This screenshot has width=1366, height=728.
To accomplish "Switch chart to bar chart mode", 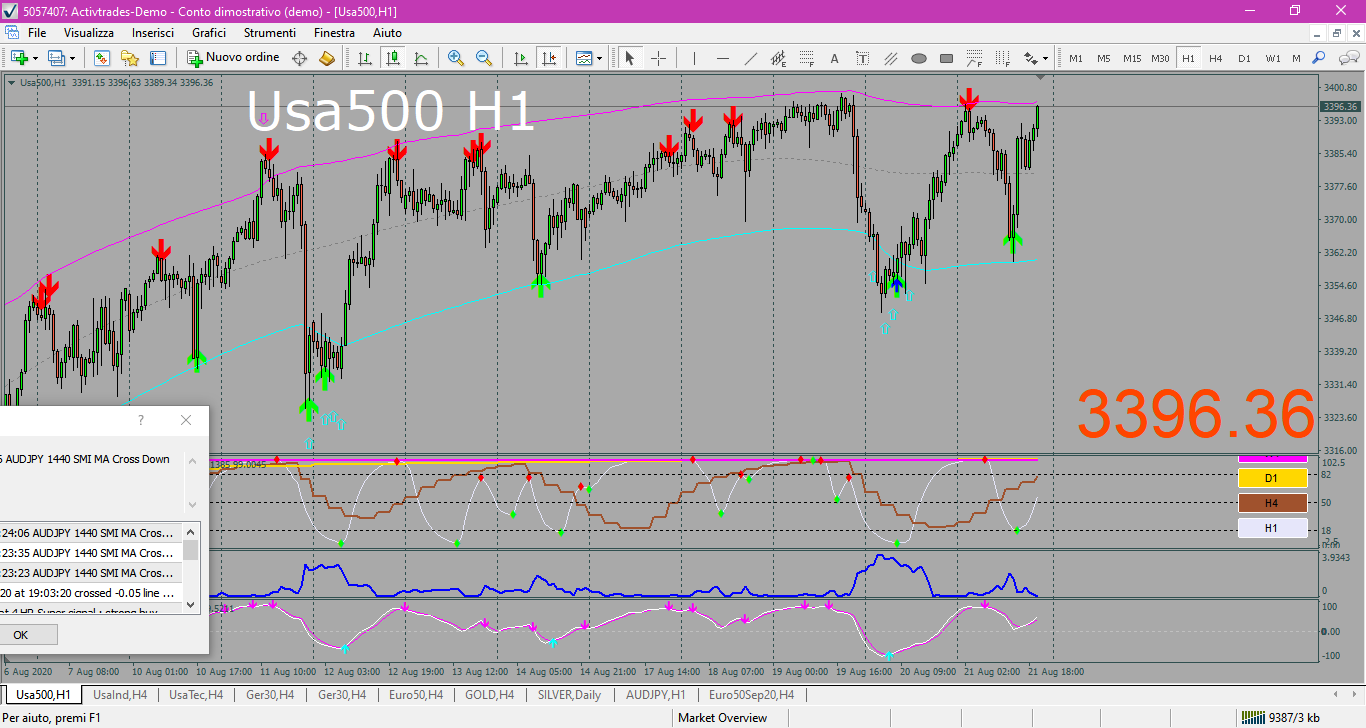I will point(365,58).
